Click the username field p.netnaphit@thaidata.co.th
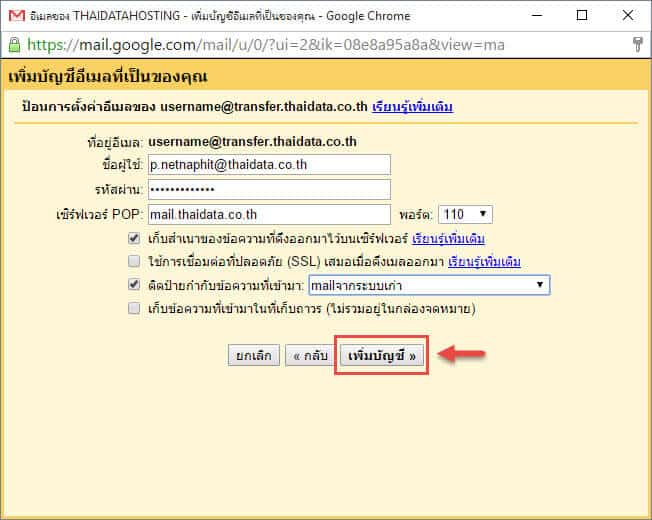 (x=269, y=165)
